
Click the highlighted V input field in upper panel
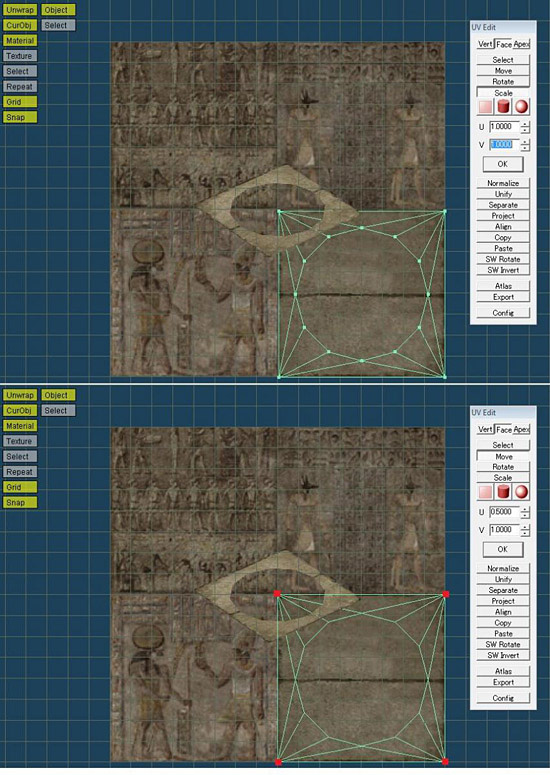pos(504,144)
